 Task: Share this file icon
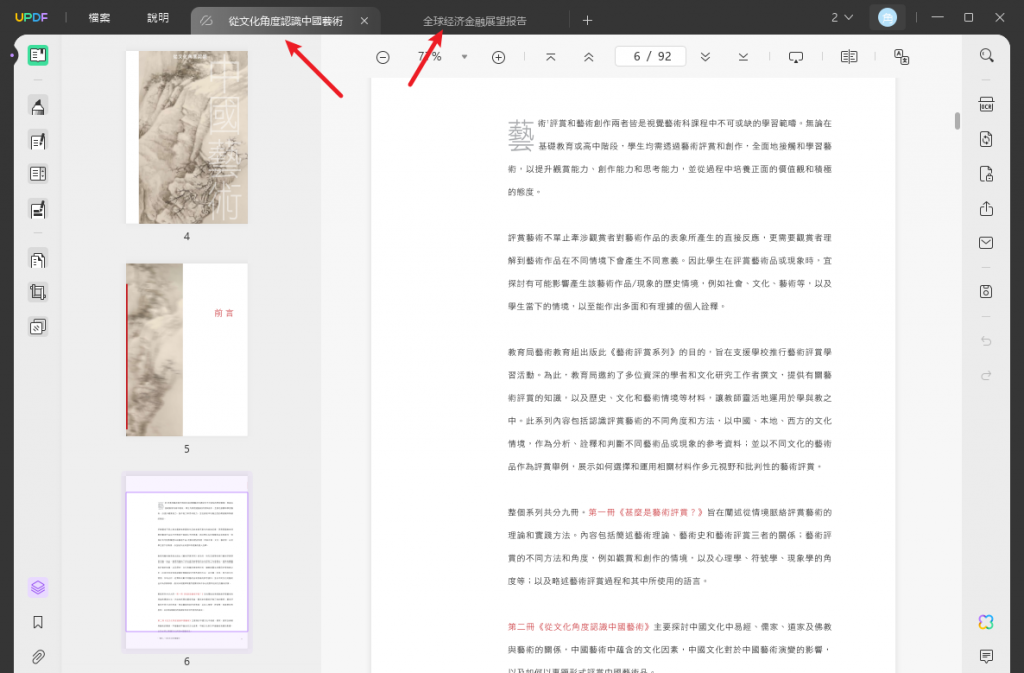[986, 208]
